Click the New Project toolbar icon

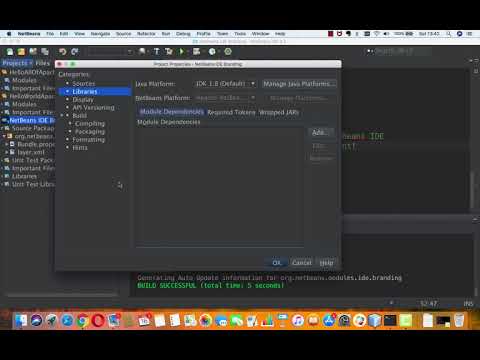tap(21, 52)
